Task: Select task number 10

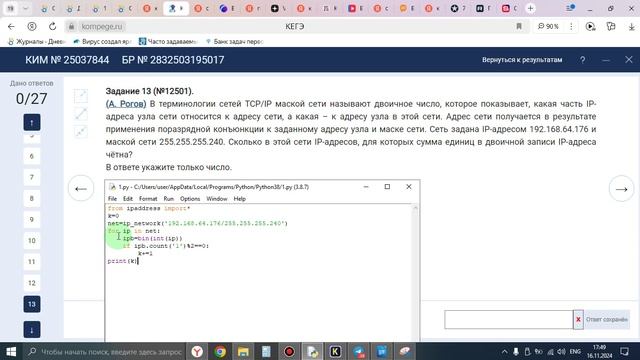Action: [32, 241]
